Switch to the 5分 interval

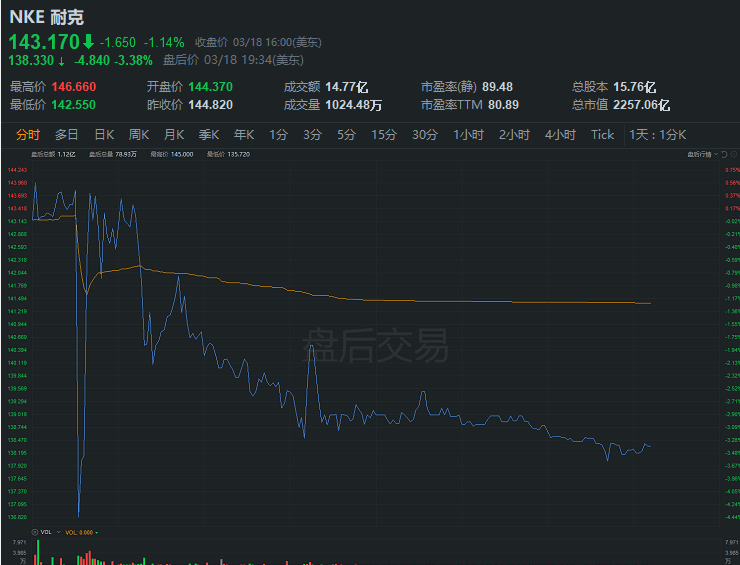(x=346, y=135)
